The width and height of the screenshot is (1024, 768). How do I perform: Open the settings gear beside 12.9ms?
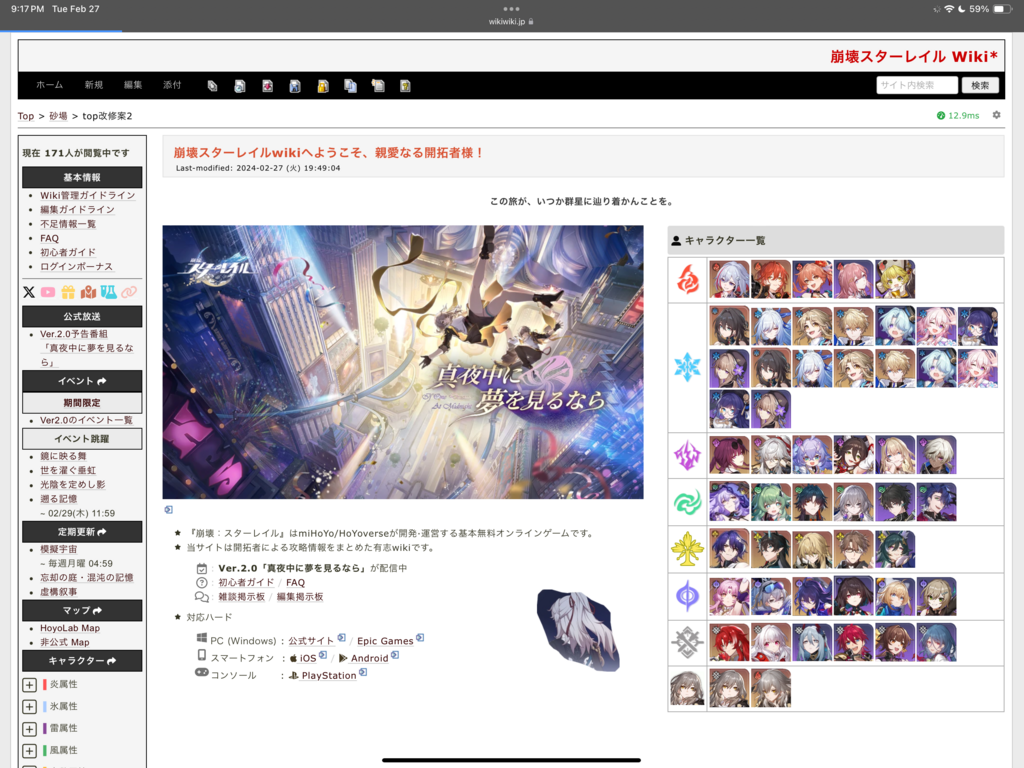click(996, 115)
